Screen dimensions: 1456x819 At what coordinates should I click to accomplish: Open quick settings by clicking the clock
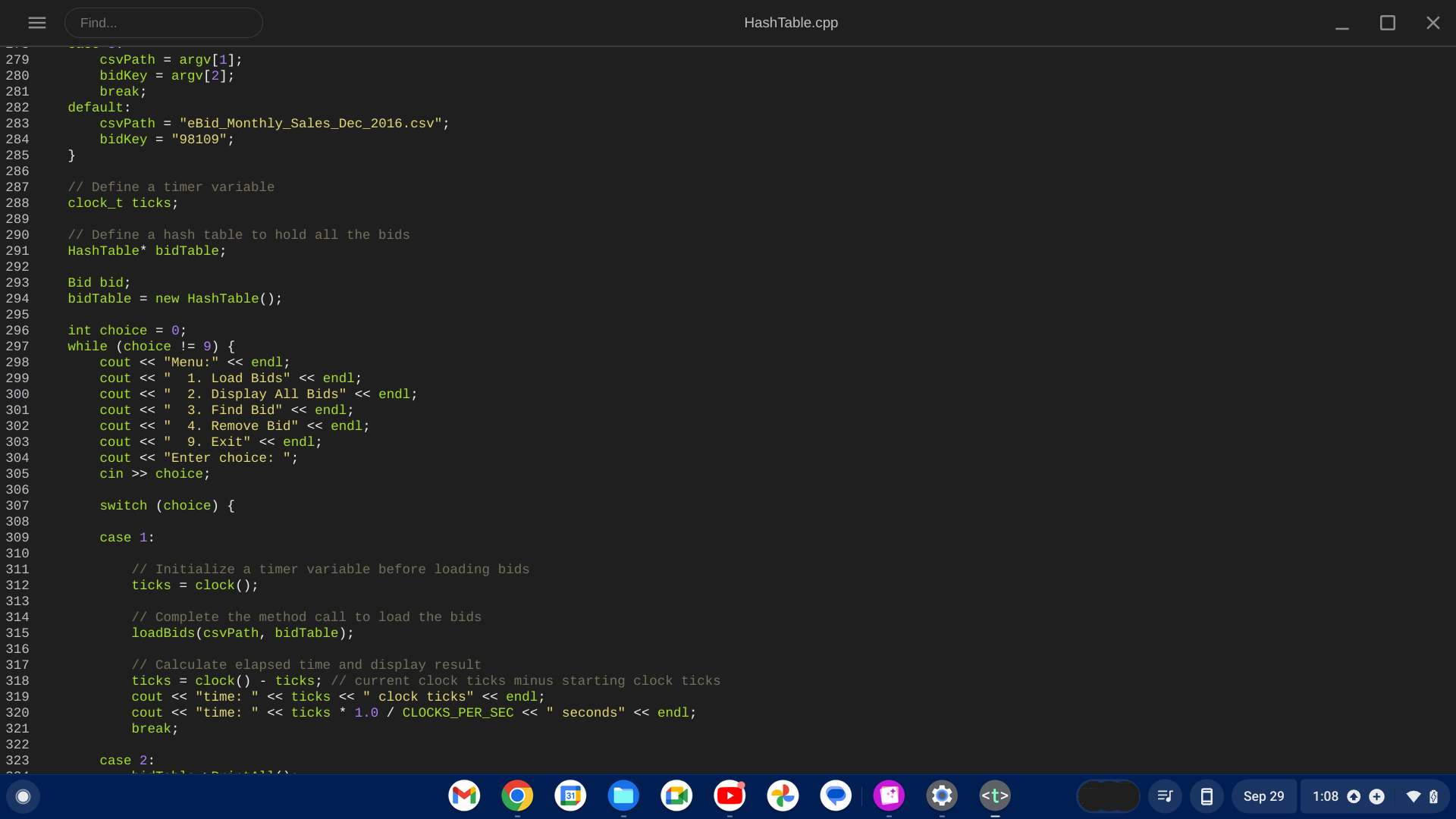coord(1323,796)
